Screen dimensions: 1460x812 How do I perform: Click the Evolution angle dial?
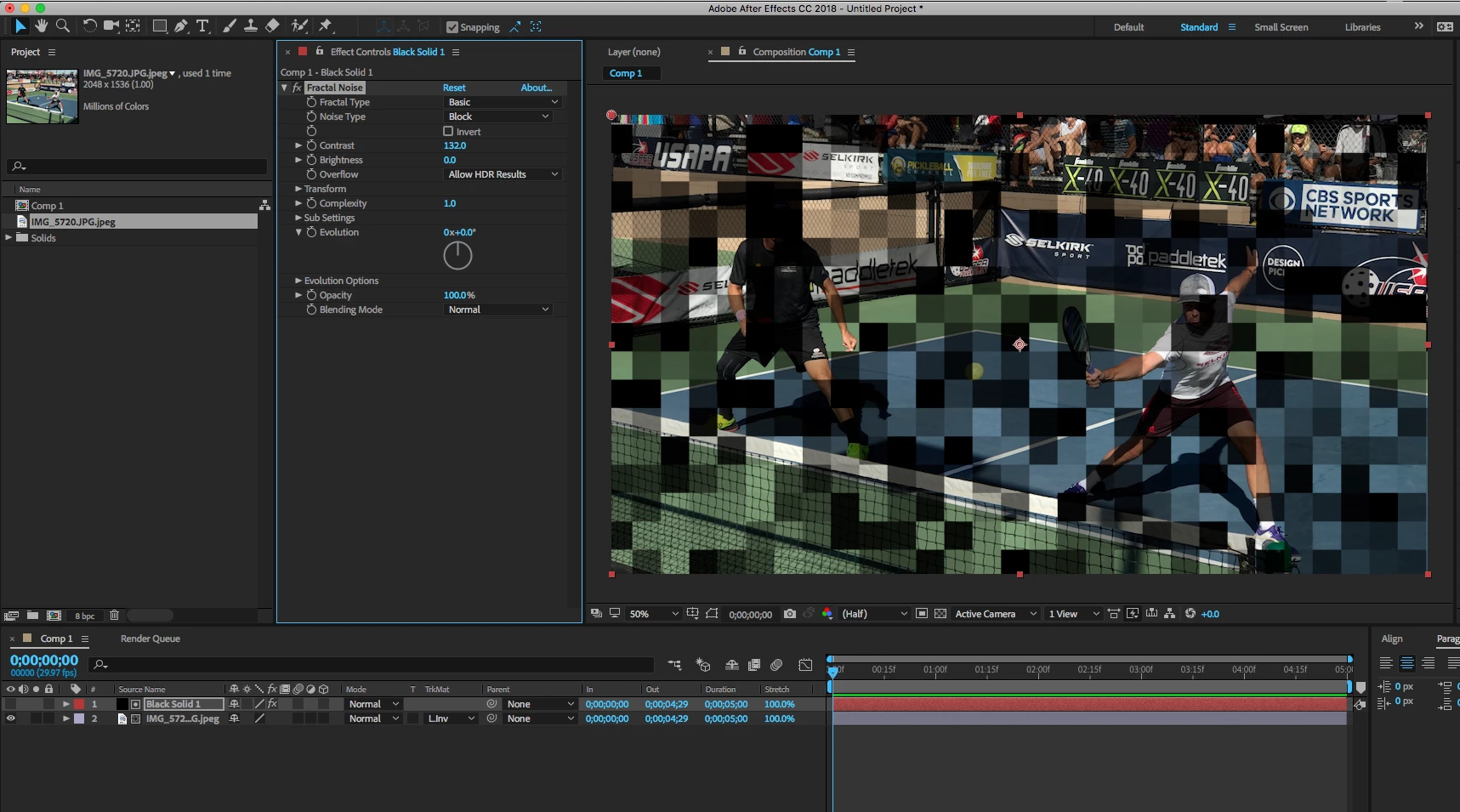(457, 255)
